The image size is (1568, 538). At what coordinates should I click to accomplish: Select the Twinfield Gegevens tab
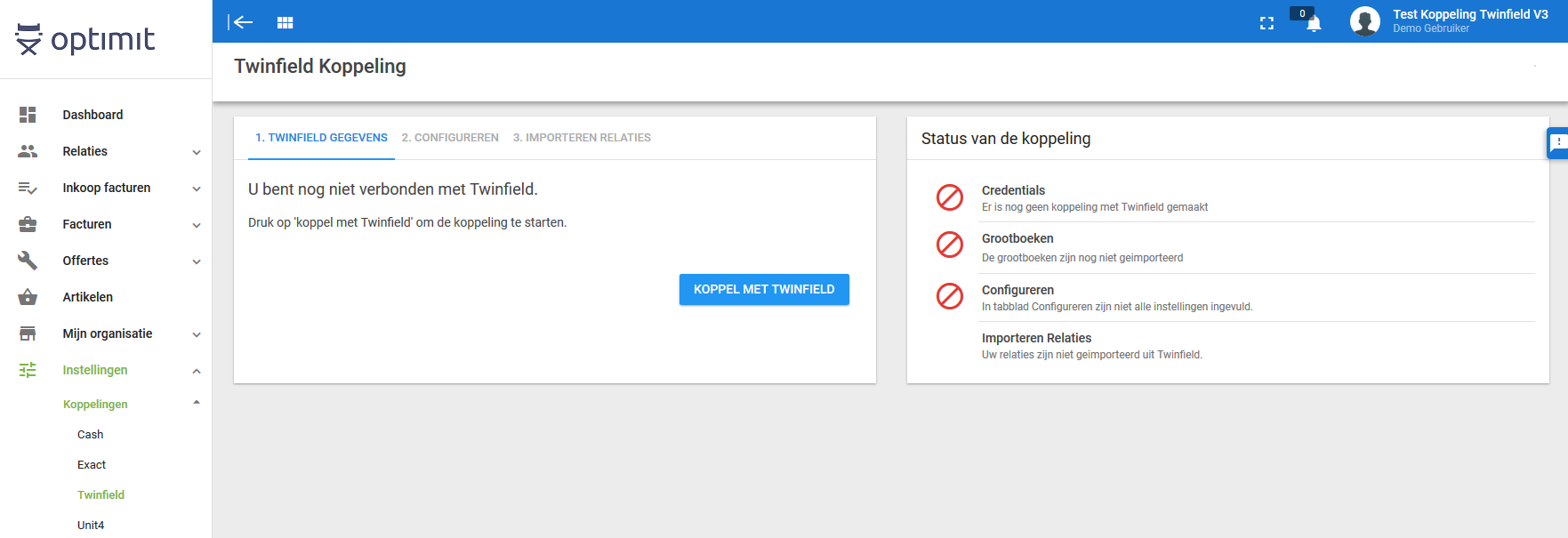point(321,138)
